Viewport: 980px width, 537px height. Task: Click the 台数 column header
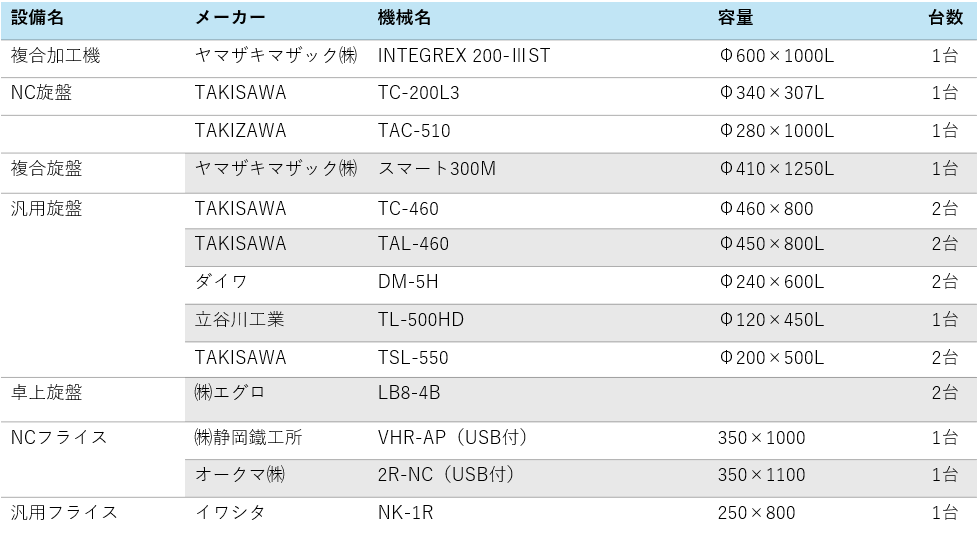[946, 18]
